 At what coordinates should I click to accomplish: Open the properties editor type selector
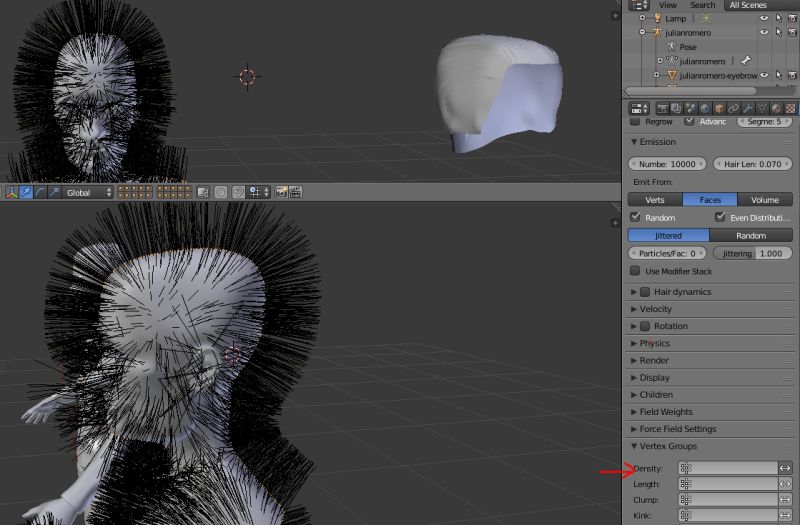pos(639,108)
